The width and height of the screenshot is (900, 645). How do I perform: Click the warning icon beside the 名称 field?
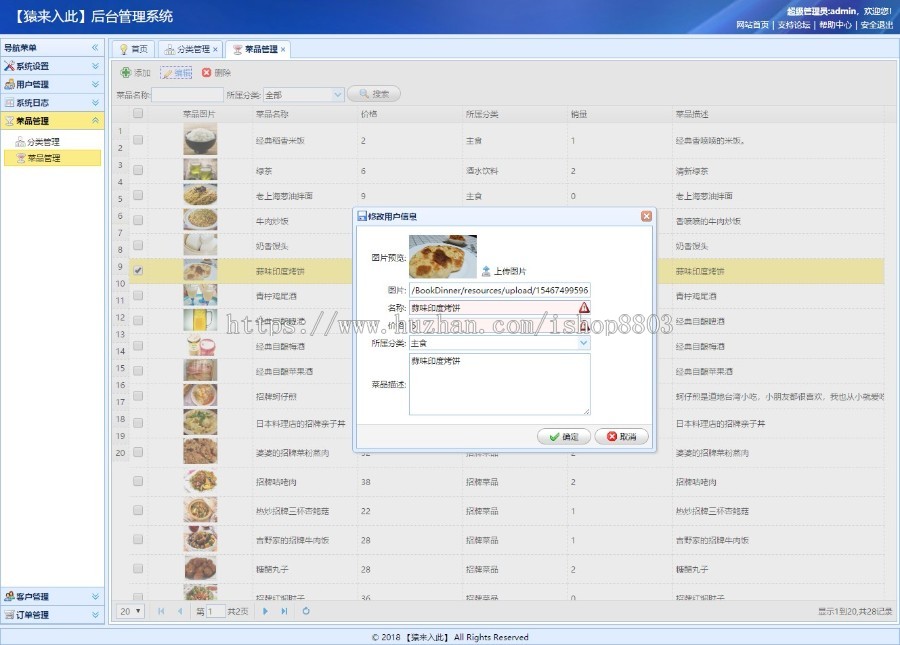tap(582, 306)
